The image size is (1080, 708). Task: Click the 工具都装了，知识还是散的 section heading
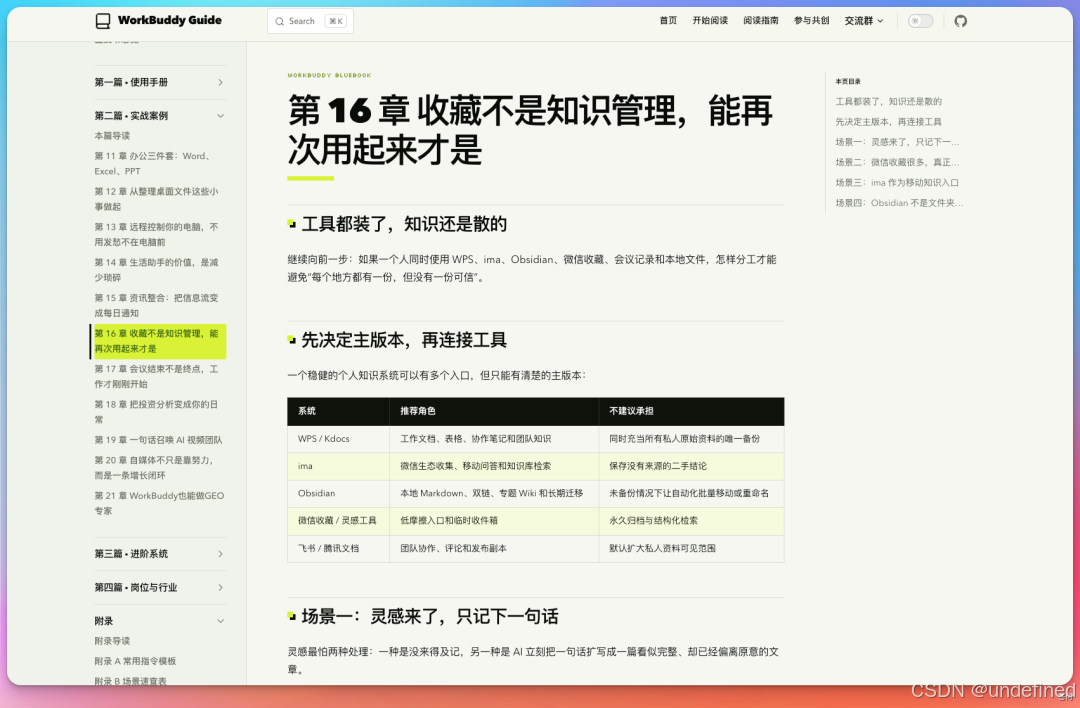tap(404, 224)
